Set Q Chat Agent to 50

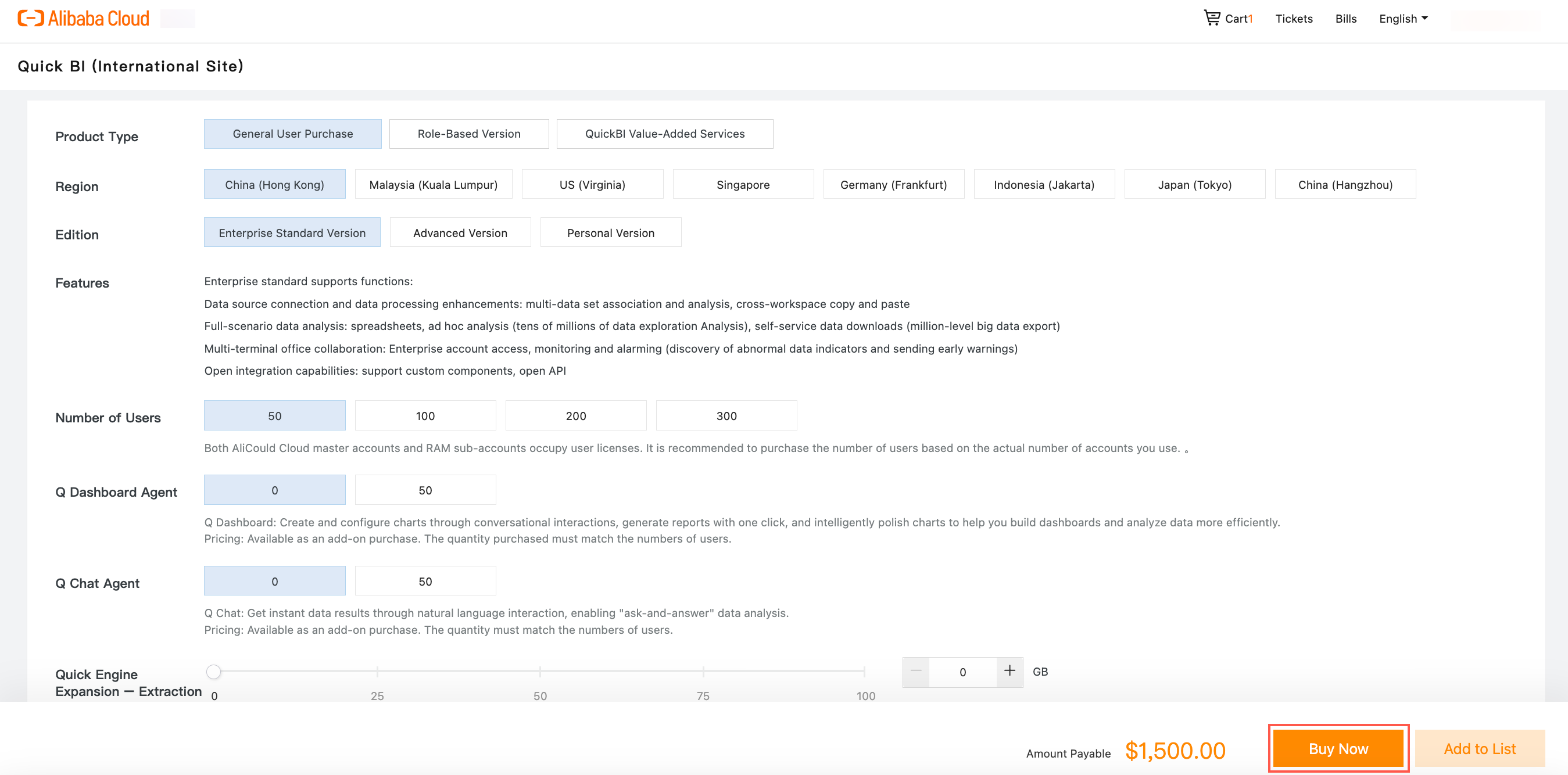[x=425, y=582]
